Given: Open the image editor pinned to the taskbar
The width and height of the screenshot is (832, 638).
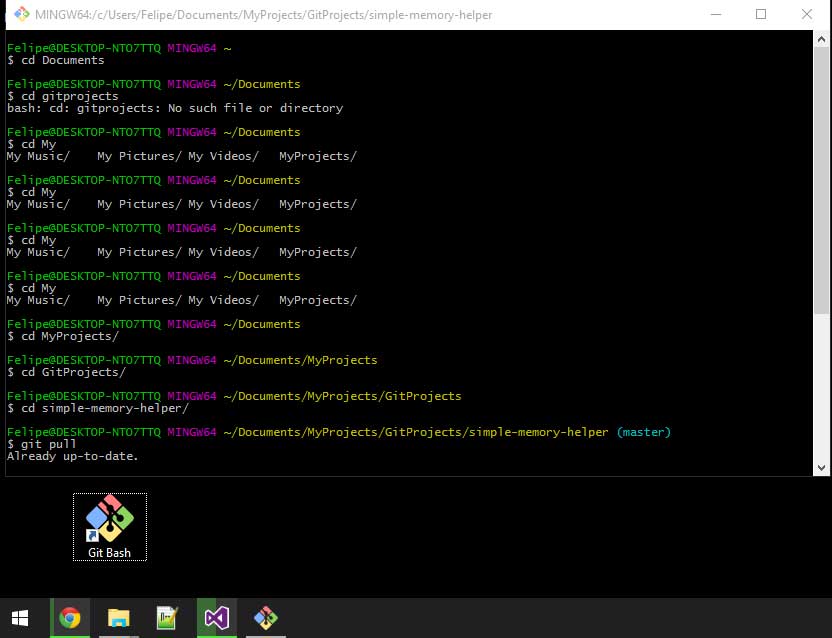Looking at the screenshot, I should point(167,617).
